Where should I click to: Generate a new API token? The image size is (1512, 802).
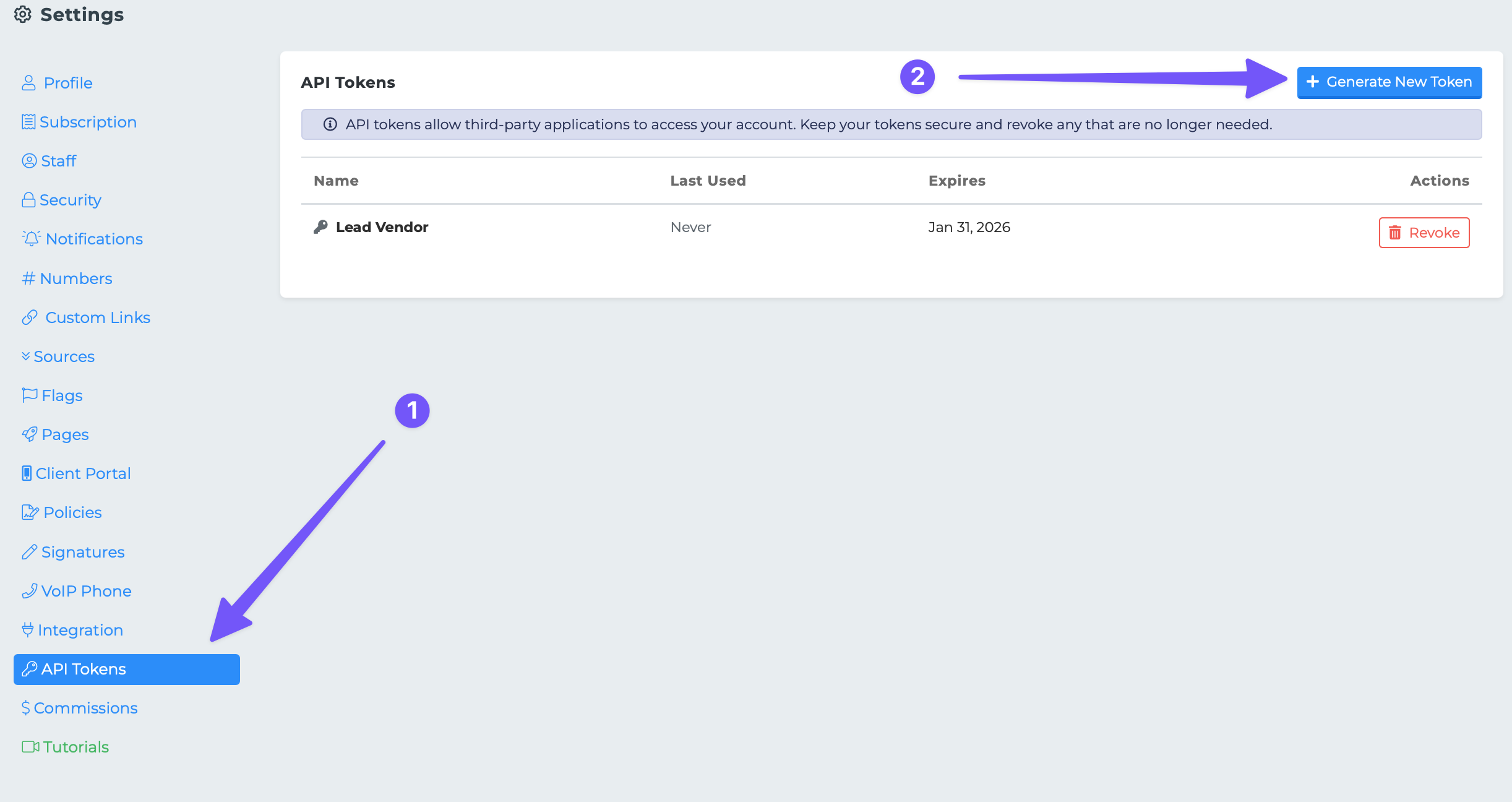(1389, 82)
